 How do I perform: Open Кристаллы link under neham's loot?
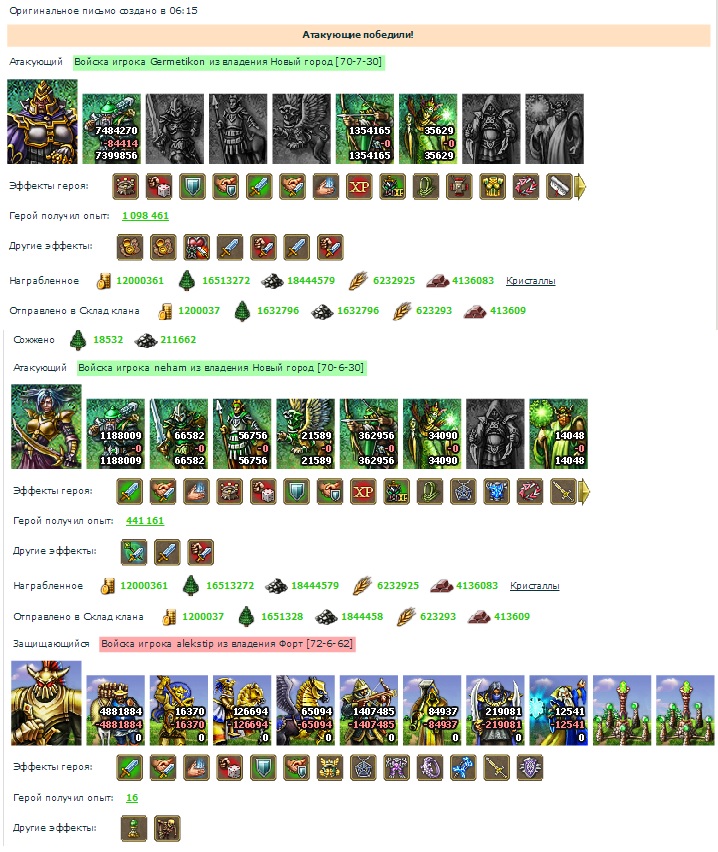[x=534, y=586]
